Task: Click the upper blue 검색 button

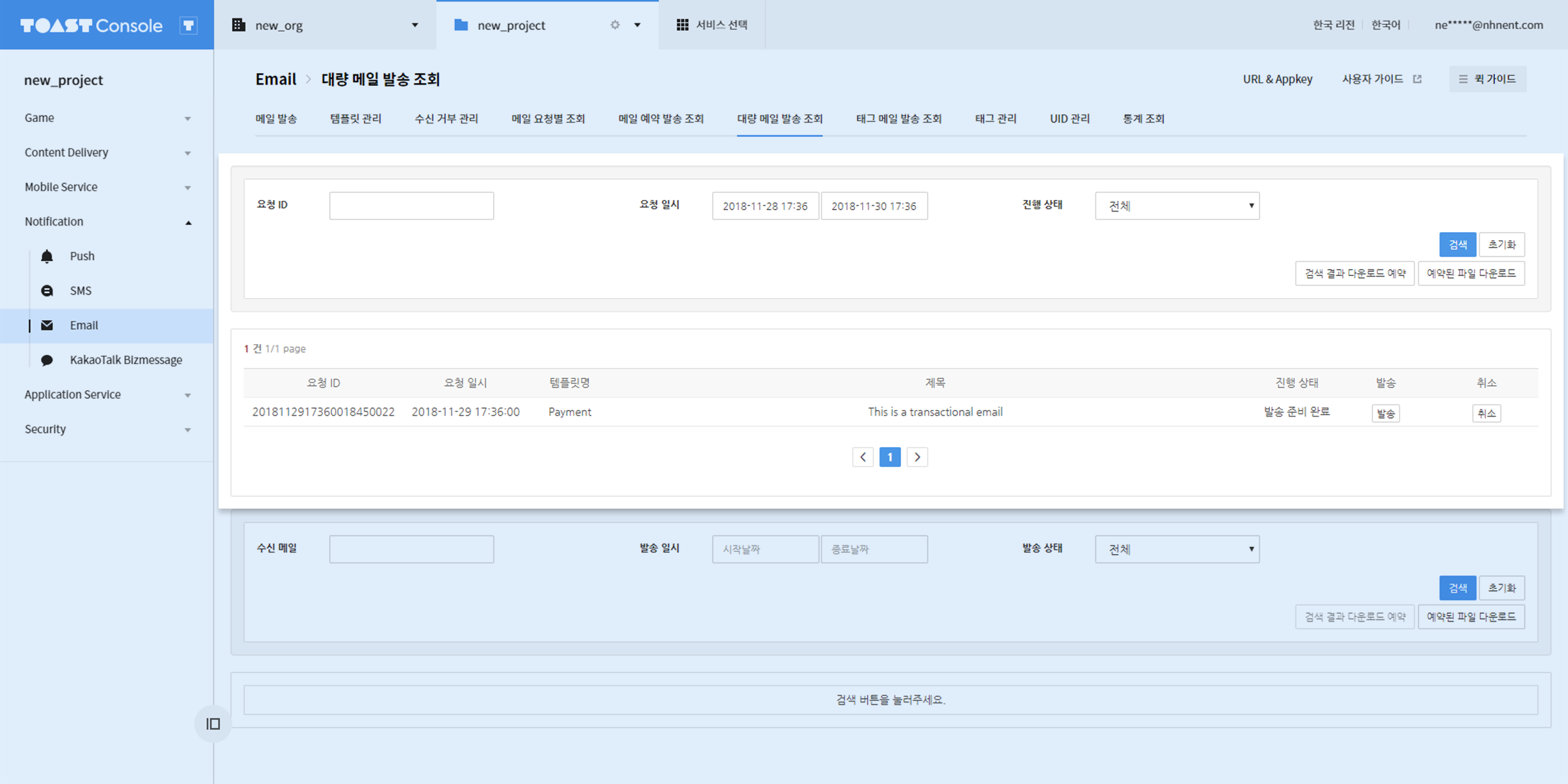Action: [1457, 245]
